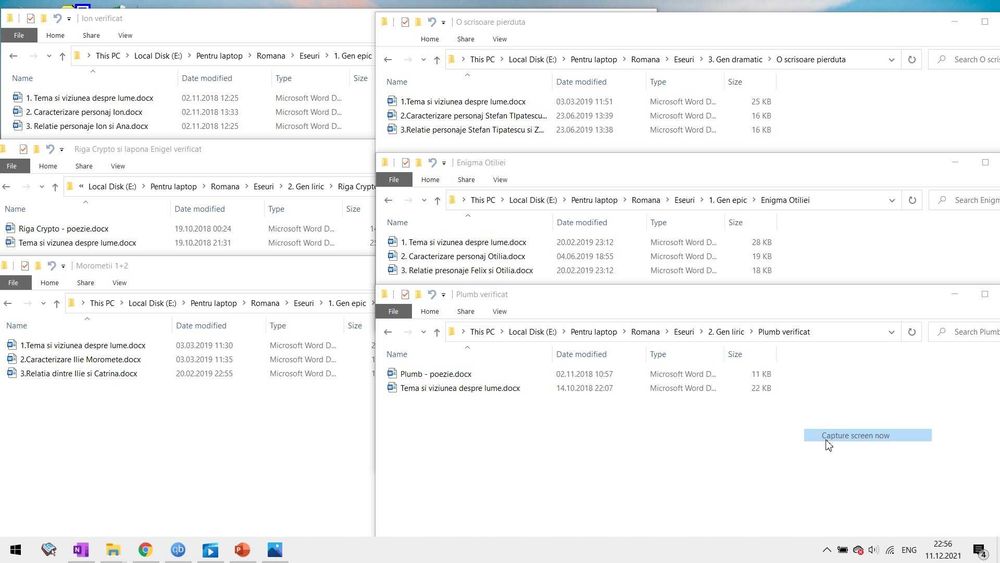Click Undo icon in Enigma Otiliei title bar
The image size is (1000, 563).
point(432,163)
